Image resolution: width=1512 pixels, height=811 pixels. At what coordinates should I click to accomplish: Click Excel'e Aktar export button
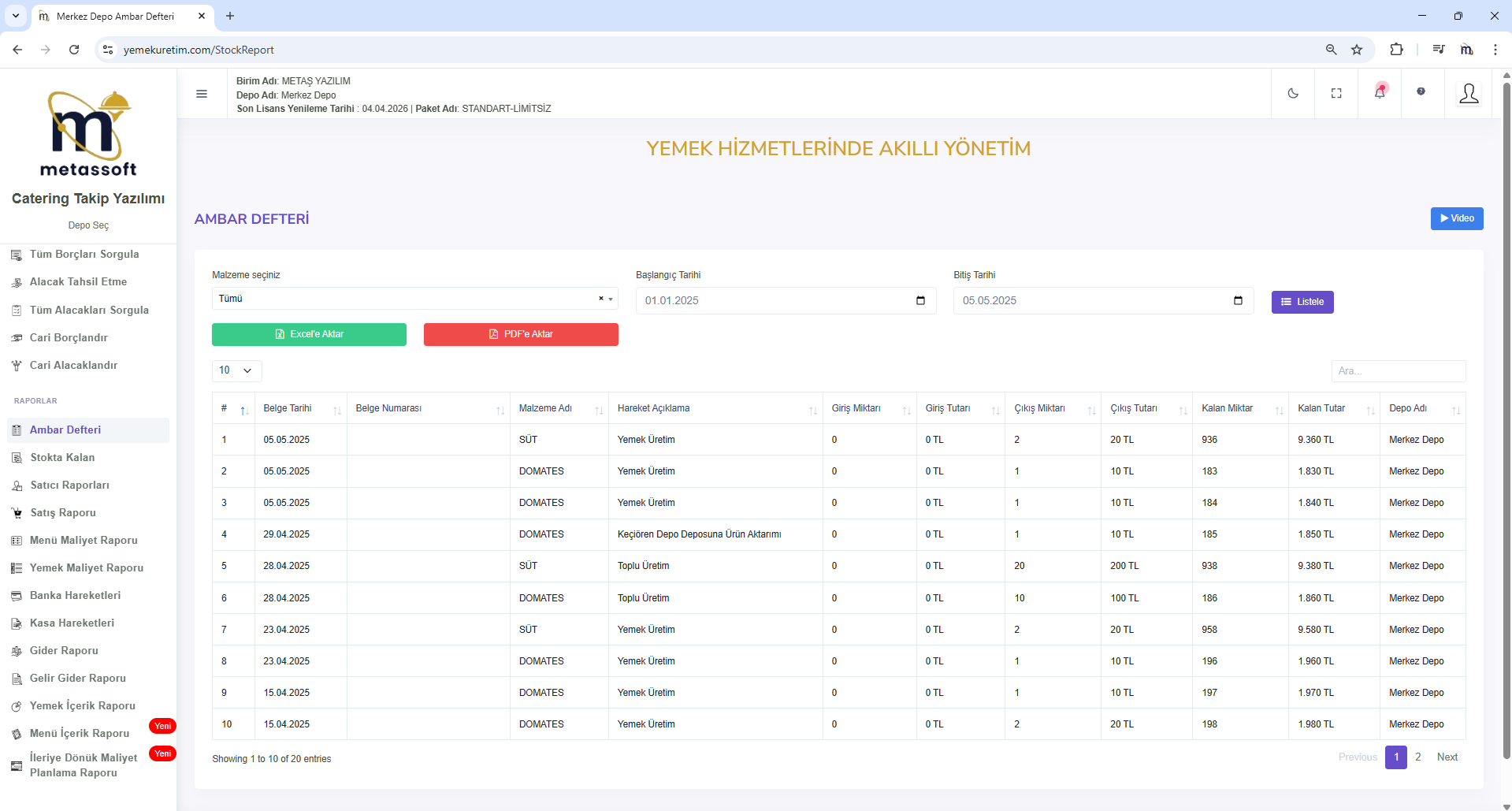pos(309,334)
